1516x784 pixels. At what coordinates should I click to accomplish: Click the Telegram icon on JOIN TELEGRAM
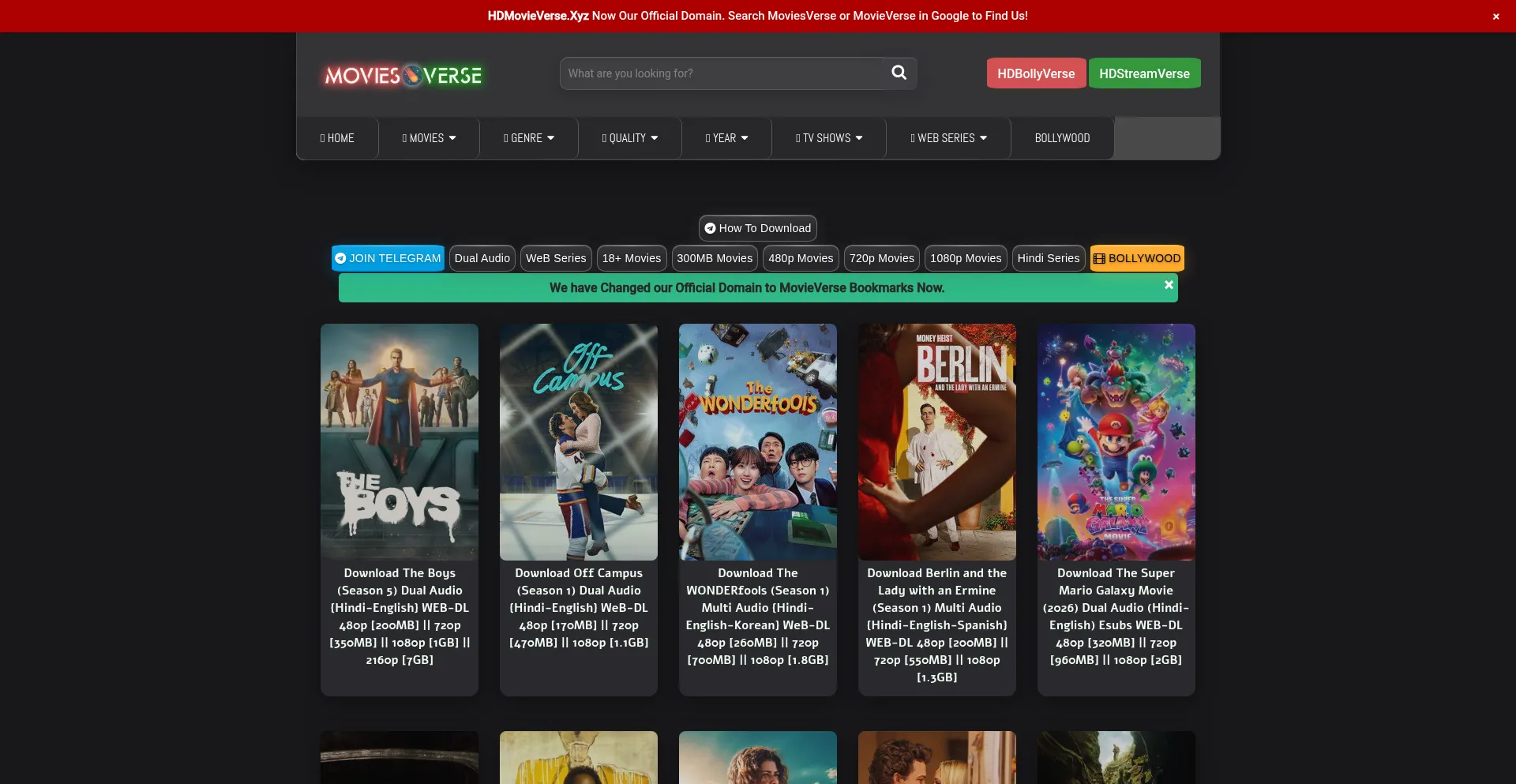[340, 258]
